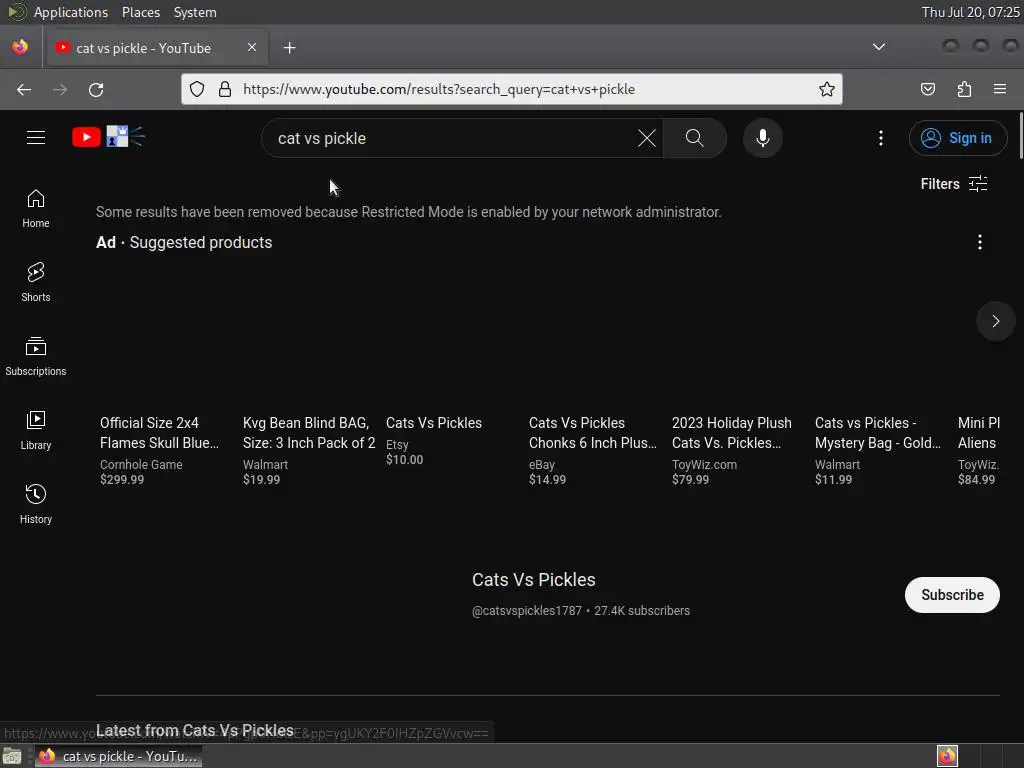Close the 'cat vs pickle - YouTube' tab
1024x768 pixels.
coord(252,47)
